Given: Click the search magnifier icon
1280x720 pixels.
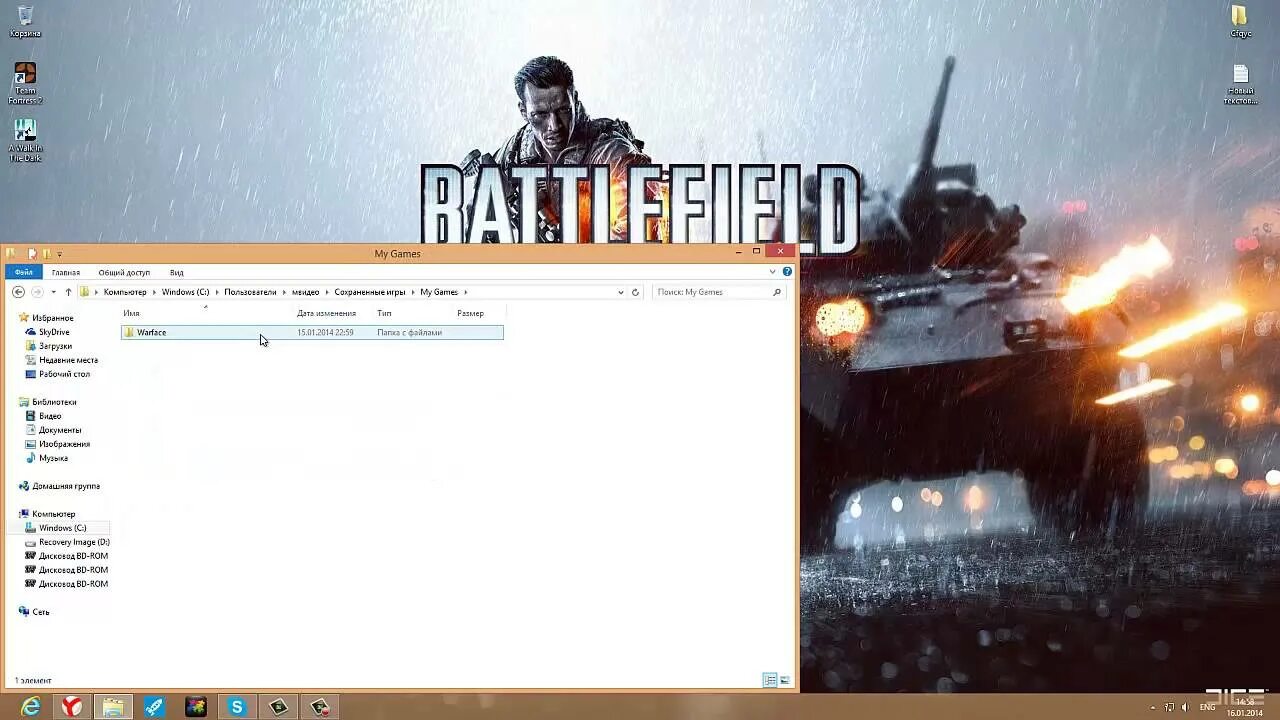Looking at the screenshot, I should click(777, 292).
